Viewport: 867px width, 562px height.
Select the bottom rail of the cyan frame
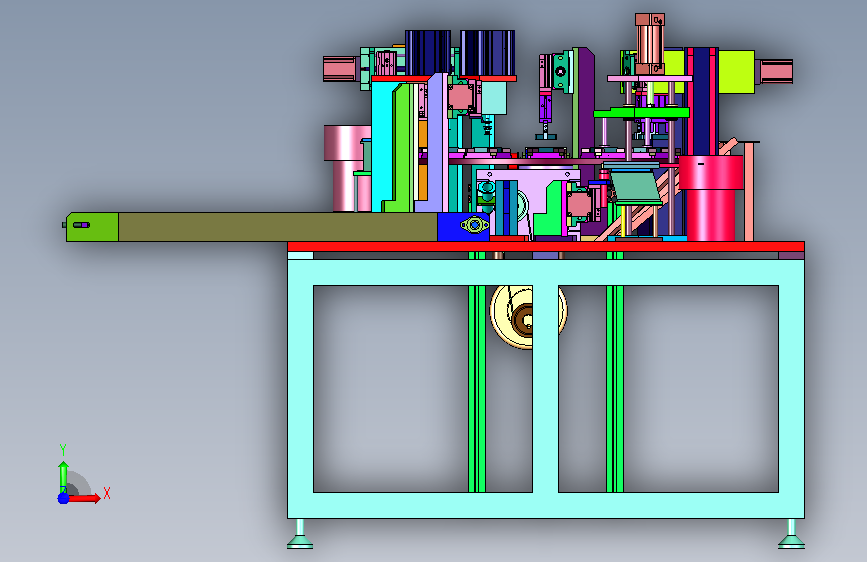coord(546,505)
